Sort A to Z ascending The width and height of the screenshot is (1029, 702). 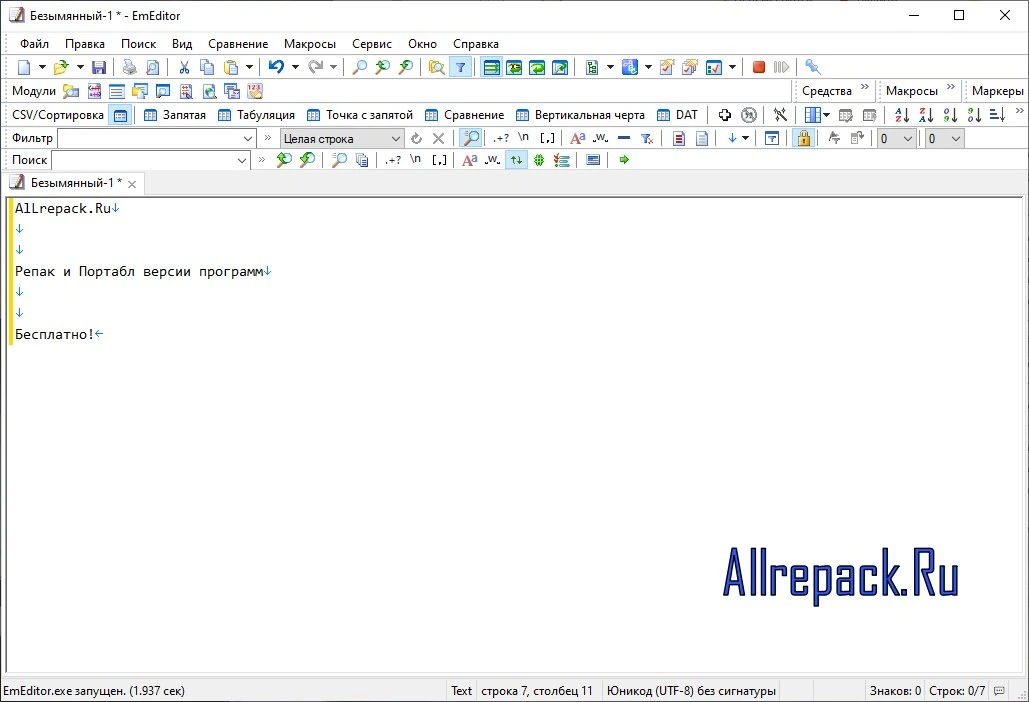click(902, 115)
